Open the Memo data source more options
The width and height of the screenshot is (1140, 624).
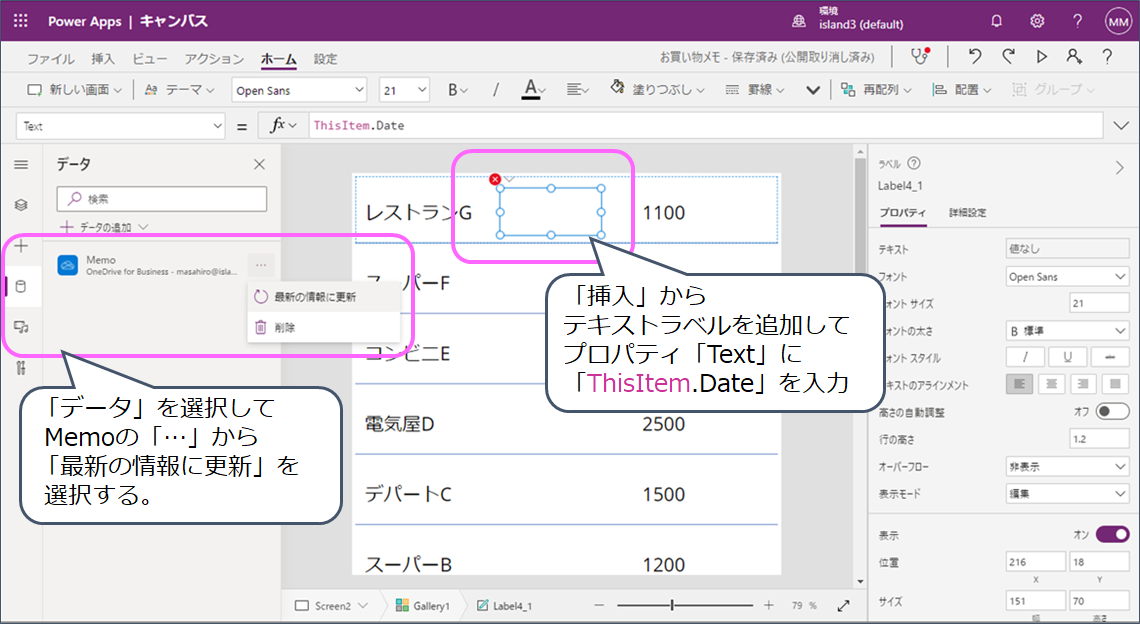click(261, 265)
